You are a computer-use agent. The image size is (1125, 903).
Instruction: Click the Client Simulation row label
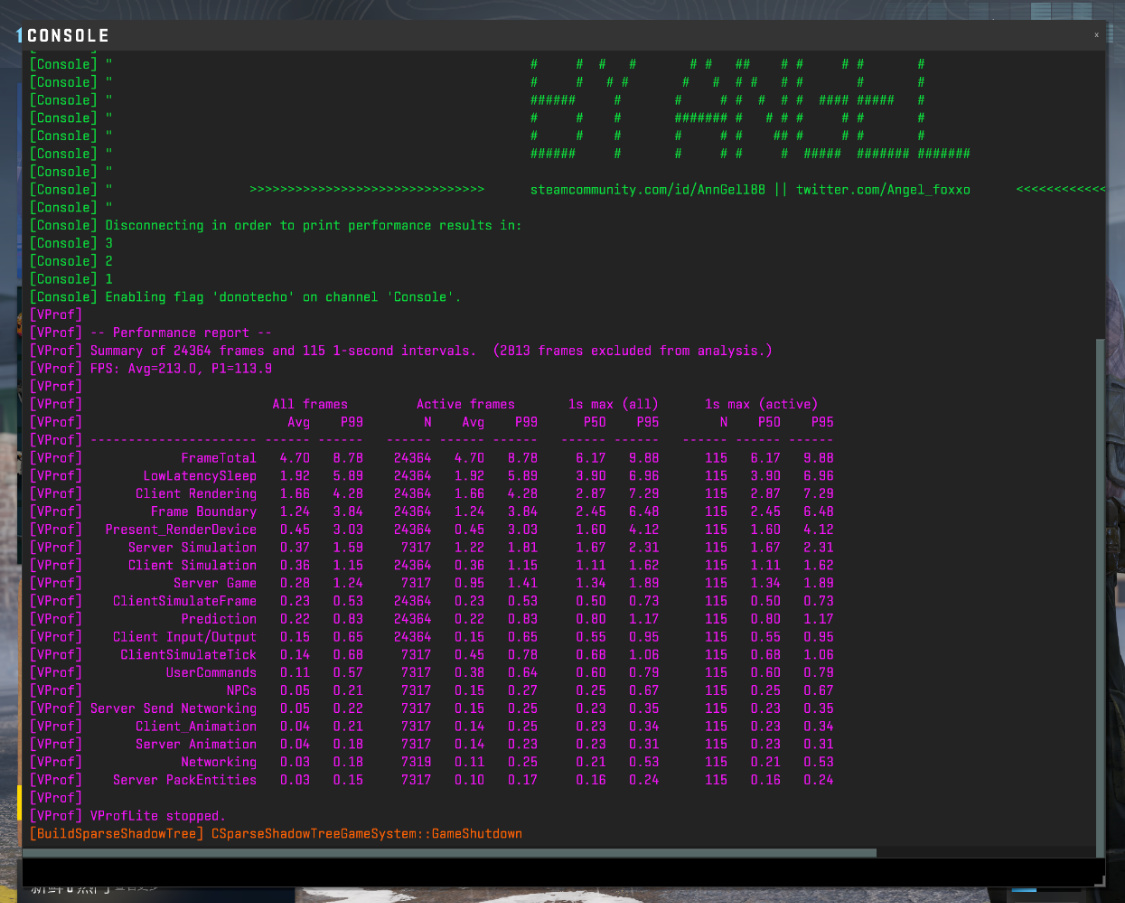click(192, 565)
